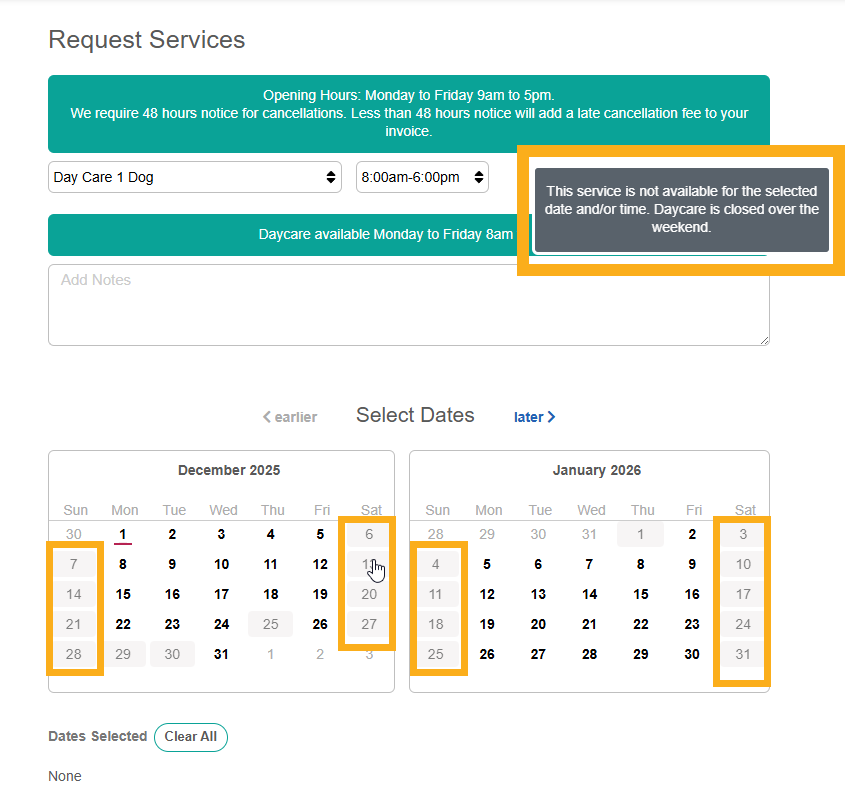Click the chevron icon before "earlier"
Image resolution: width=845 pixels, height=808 pixels.
pyautogui.click(x=266, y=416)
